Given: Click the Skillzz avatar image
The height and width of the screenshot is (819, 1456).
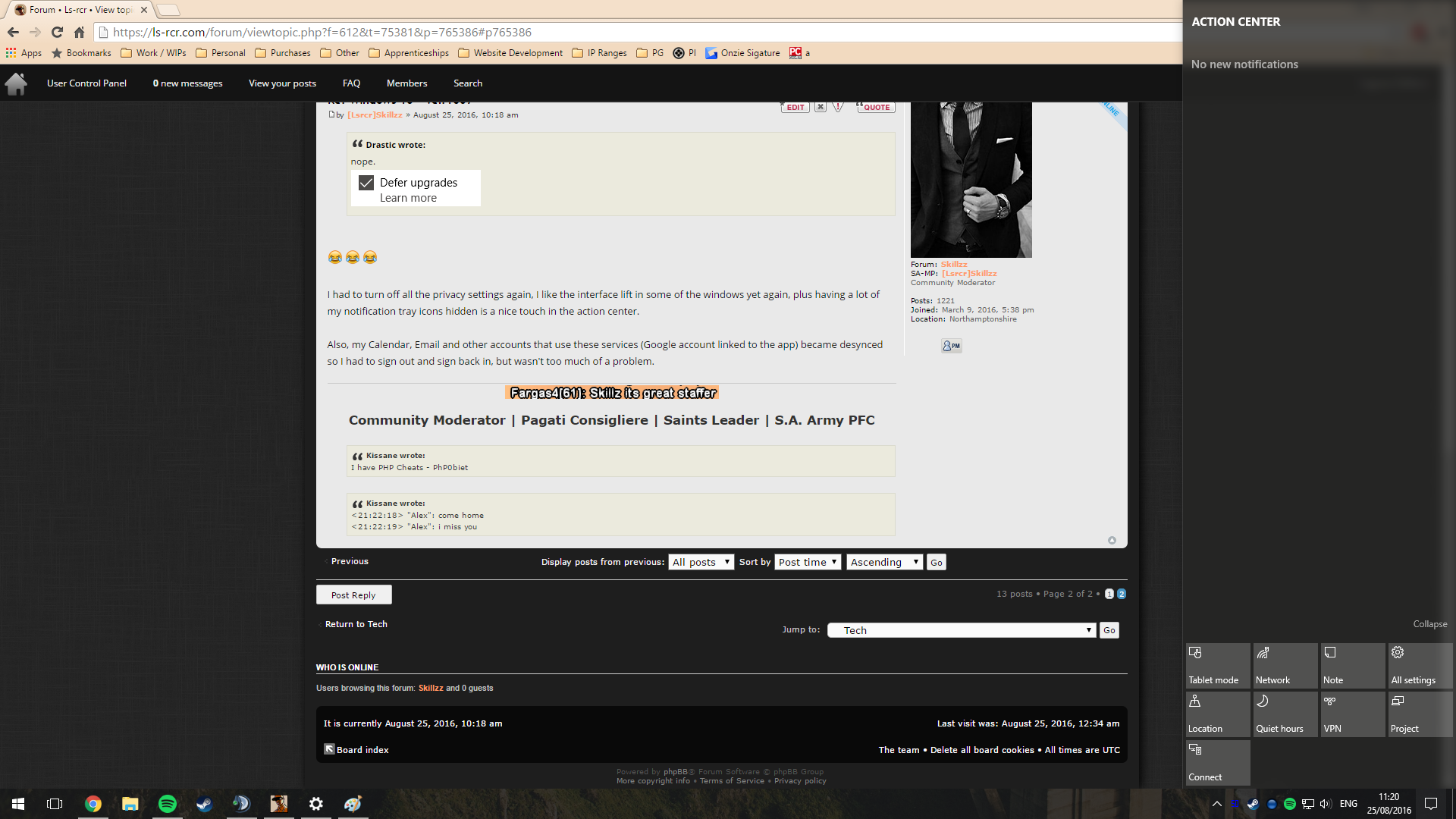Looking at the screenshot, I should tap(971, 180).
